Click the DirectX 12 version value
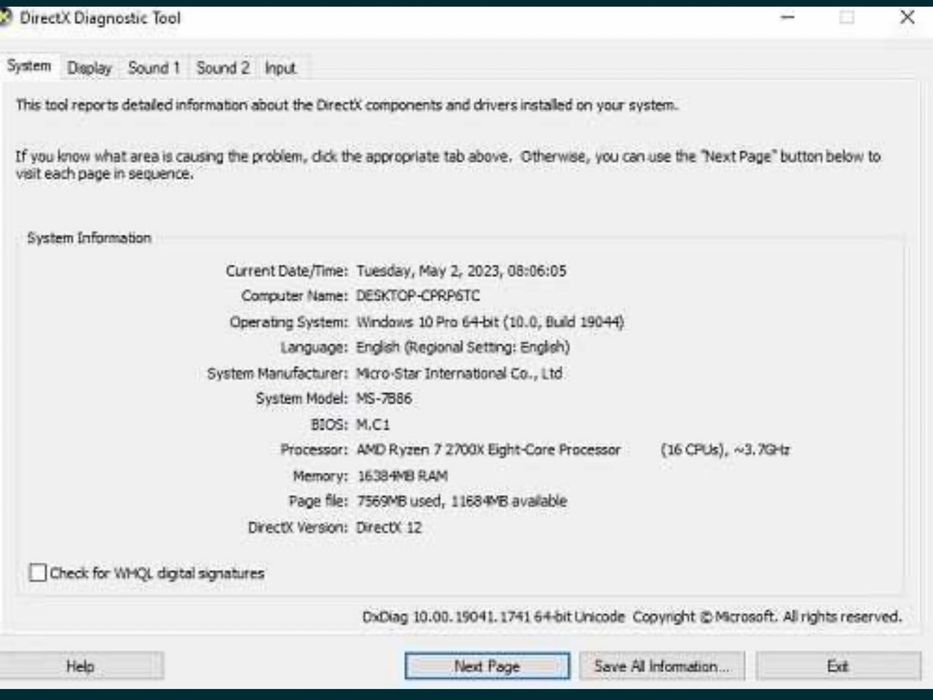The width and height of the screenshot is (933, 700). click(389, 527)
